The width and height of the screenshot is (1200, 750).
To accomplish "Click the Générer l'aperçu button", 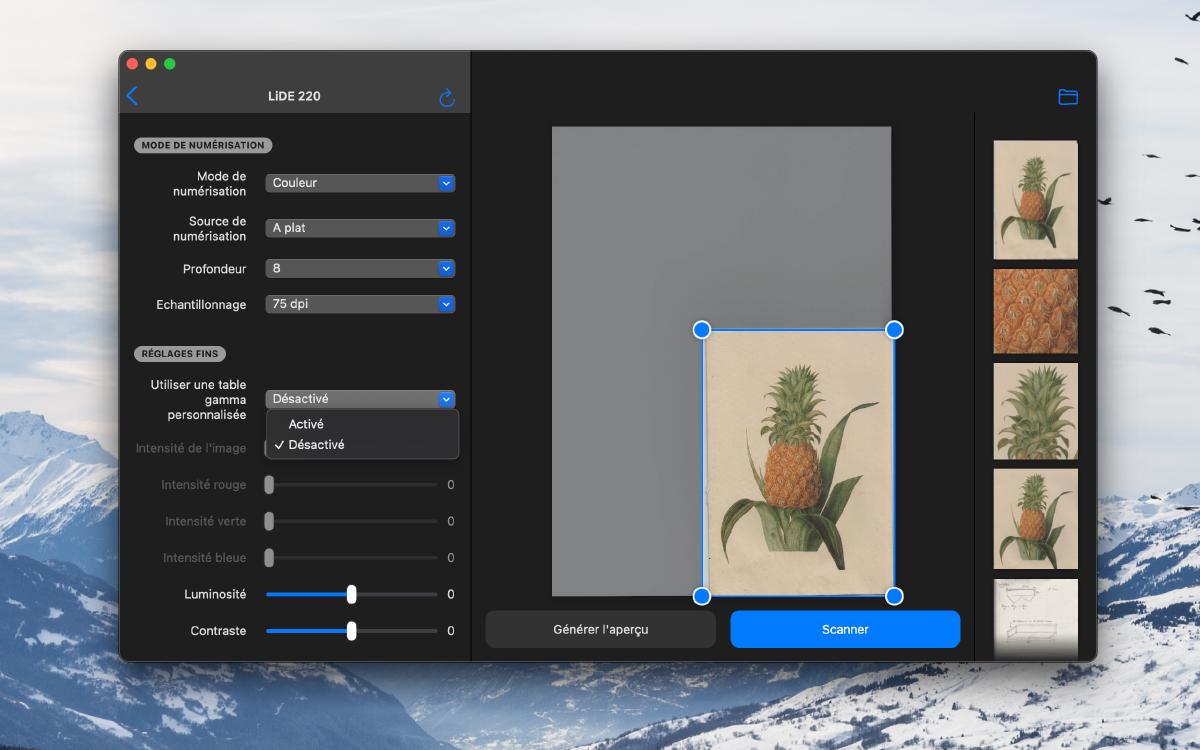I will tap(600, 630).
